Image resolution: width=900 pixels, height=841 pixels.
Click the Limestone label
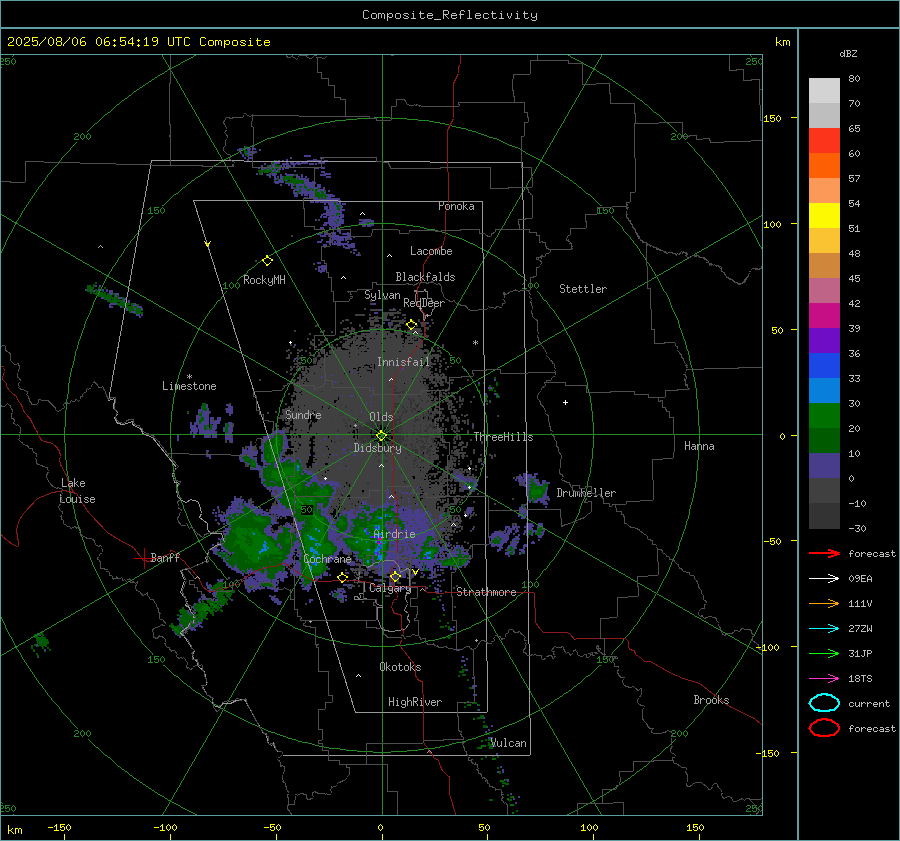click(189, 386)
